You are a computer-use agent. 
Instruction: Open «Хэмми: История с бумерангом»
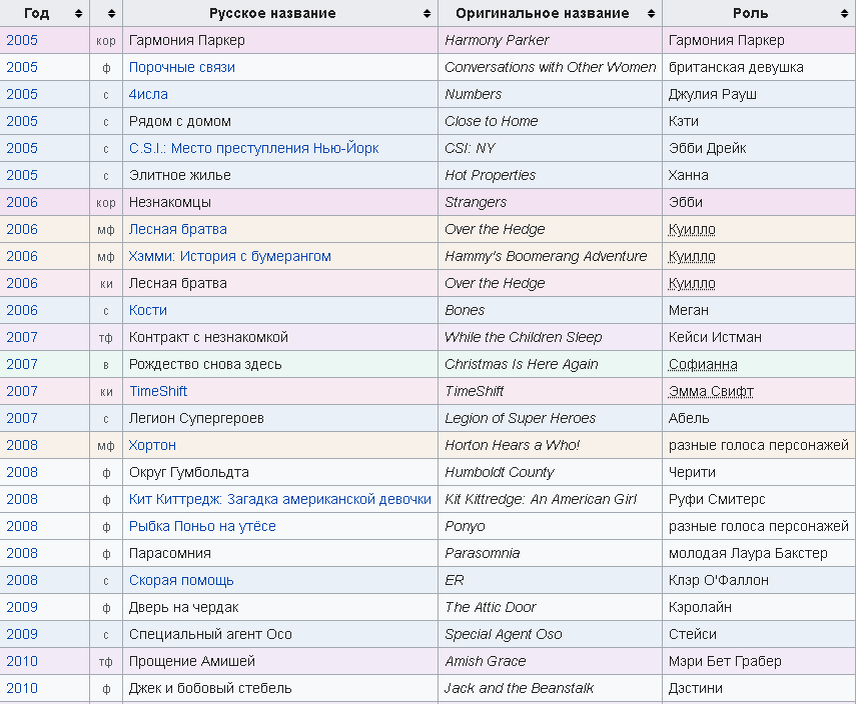pos(226,256)
